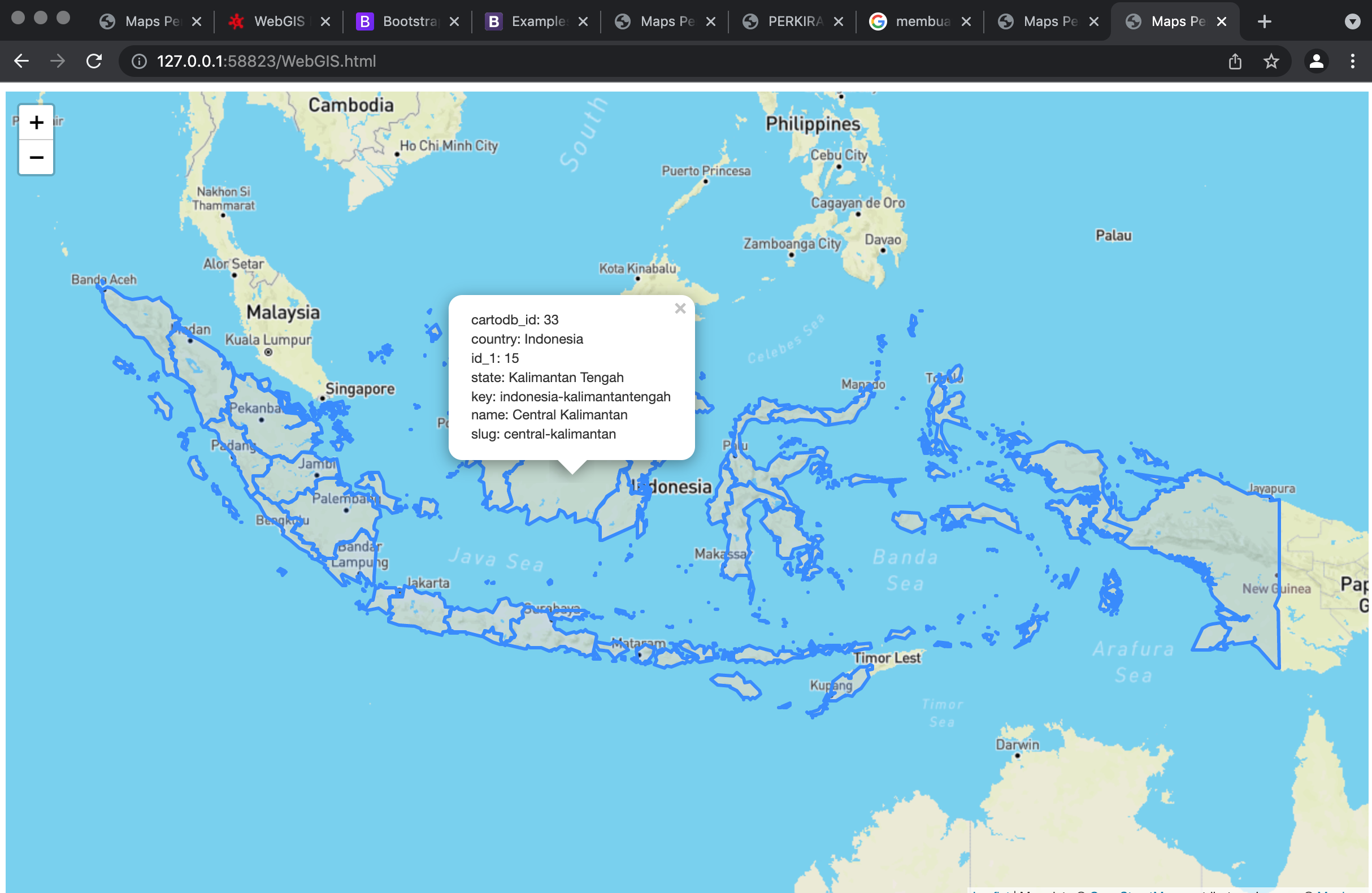Open the tab overflow chevron control
Image resolution: width=1372 pixels, height=893 pixels.
tap(1352, 21)
